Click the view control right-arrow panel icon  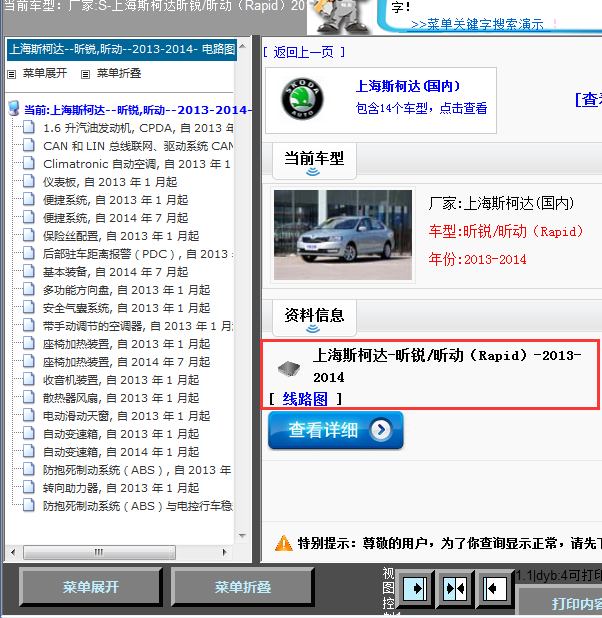(x=415, y=588)
